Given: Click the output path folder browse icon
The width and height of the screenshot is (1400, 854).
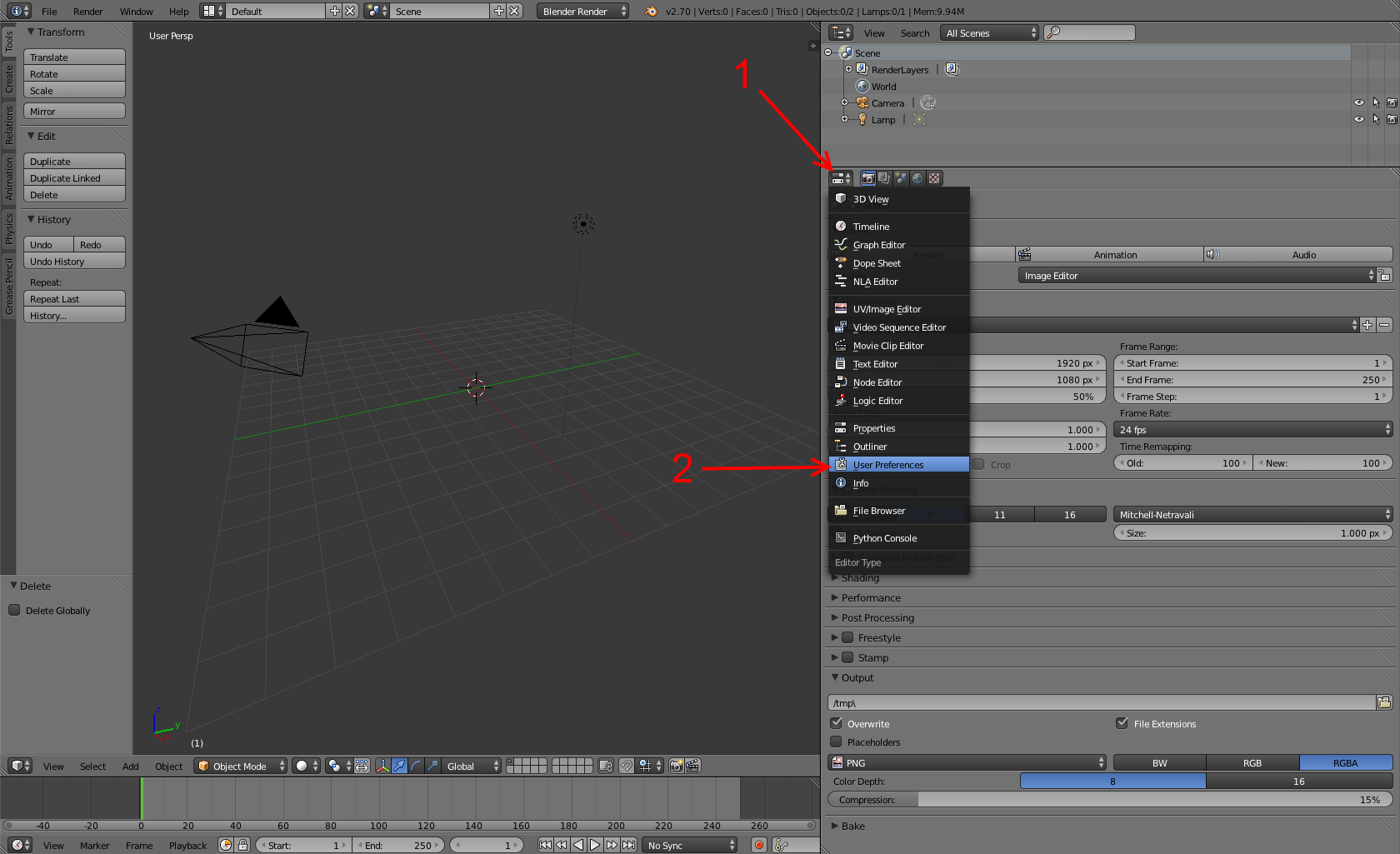Looking at the screenshot, I should pos(1384,702).
